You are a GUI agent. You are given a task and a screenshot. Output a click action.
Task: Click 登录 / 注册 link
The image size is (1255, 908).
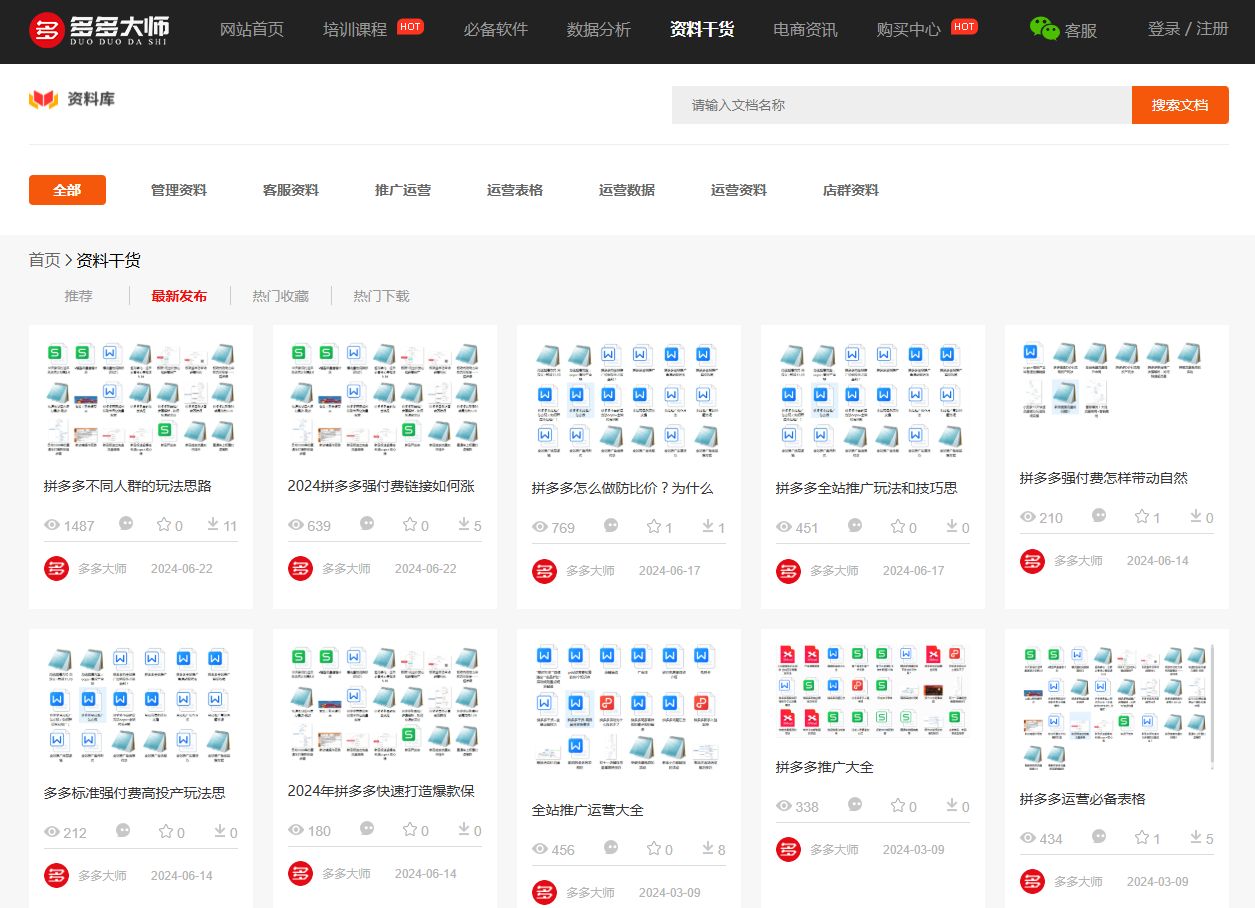1188,29
